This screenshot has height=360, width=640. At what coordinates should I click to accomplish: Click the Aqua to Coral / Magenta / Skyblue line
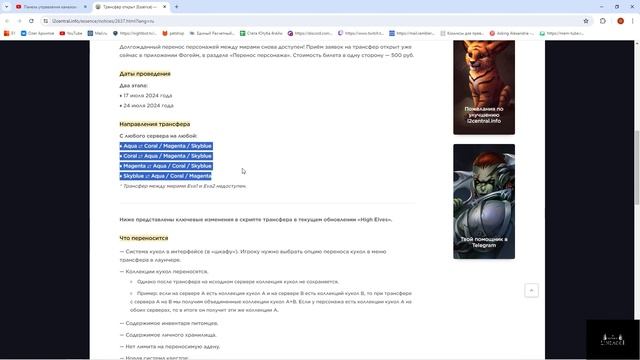166,146
